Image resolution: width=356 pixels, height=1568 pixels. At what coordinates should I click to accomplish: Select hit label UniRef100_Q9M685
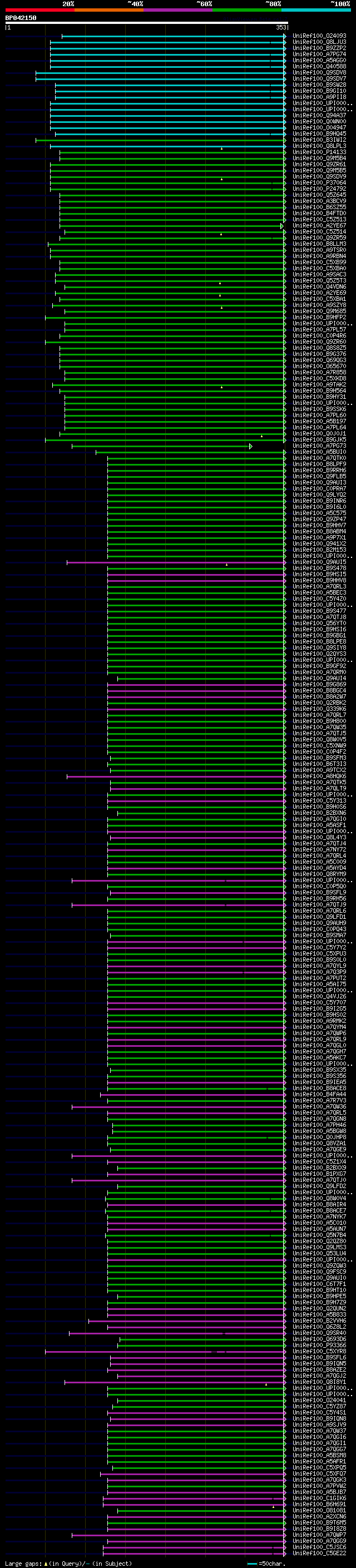[x=319, y=311]
